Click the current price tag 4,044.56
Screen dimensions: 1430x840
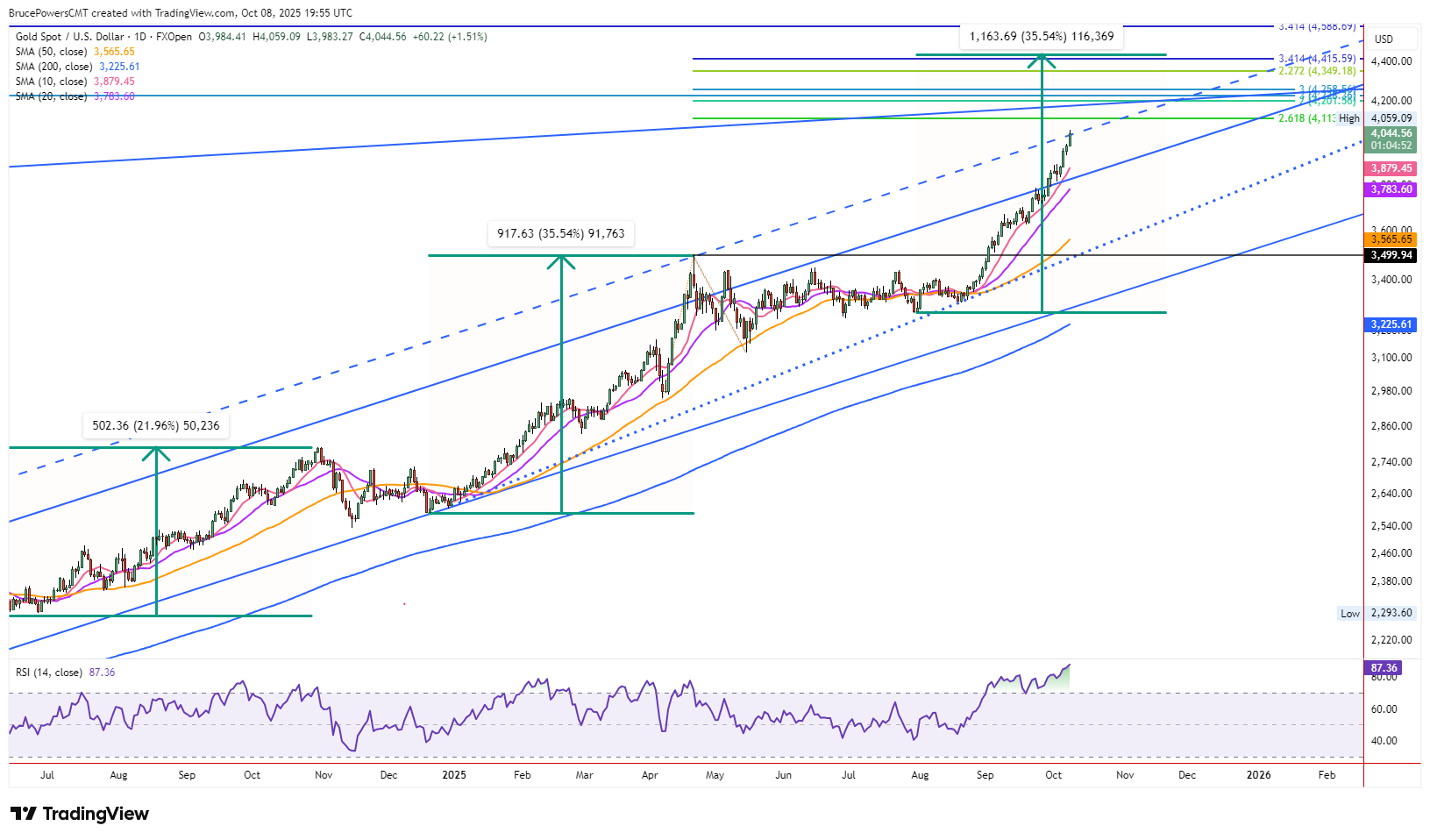(1391, 134)
